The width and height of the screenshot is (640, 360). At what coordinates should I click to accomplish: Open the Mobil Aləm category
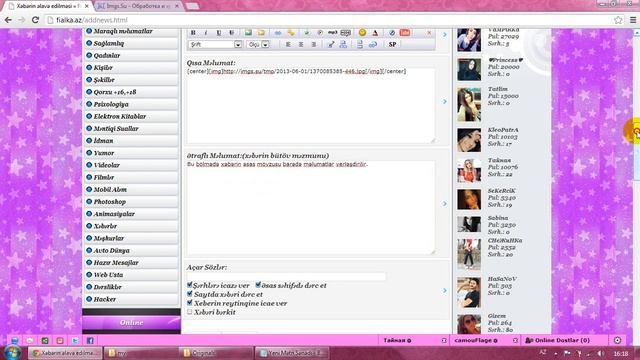131,189
